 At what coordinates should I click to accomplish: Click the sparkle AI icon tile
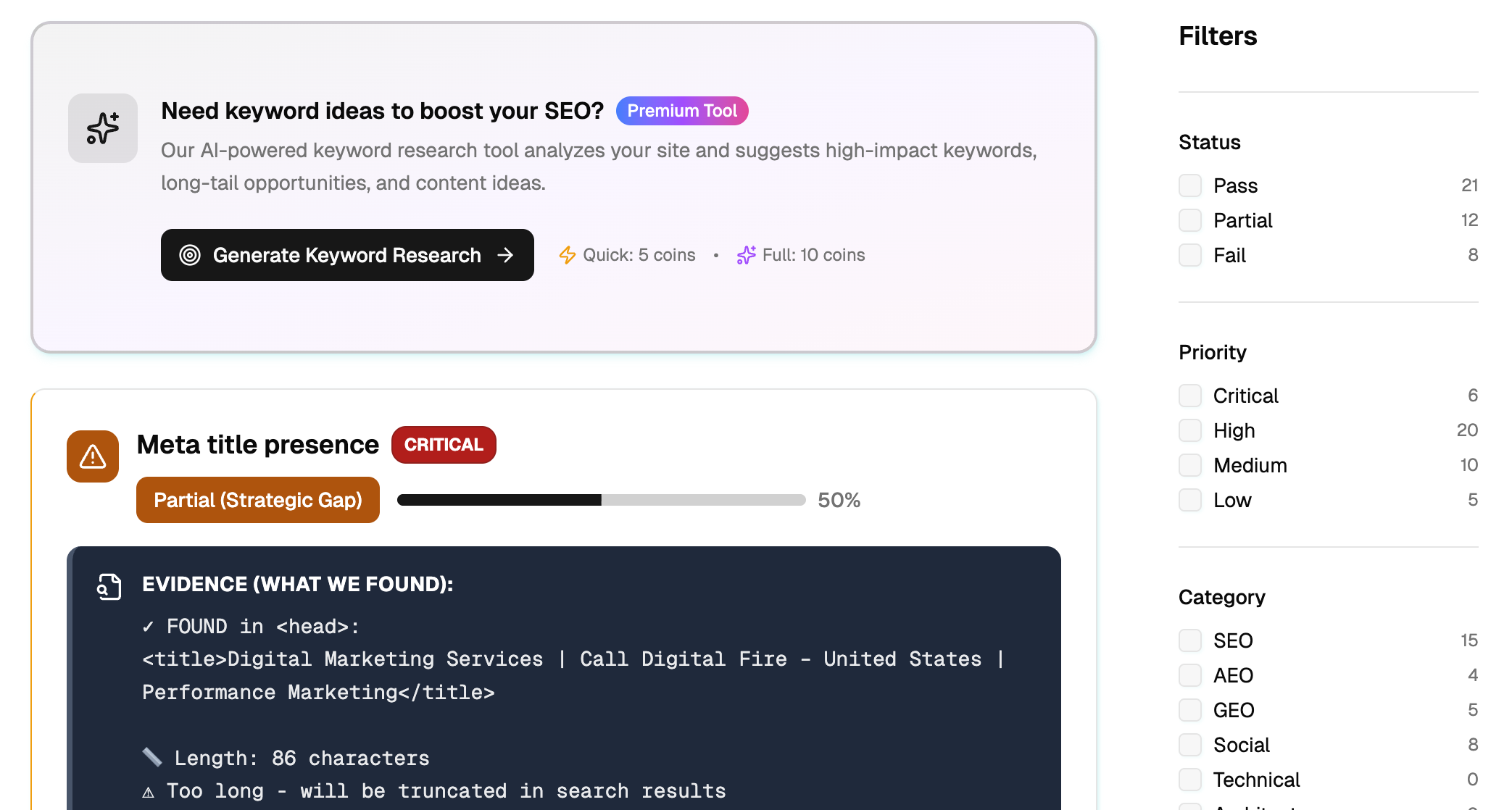tap(102, 128)
